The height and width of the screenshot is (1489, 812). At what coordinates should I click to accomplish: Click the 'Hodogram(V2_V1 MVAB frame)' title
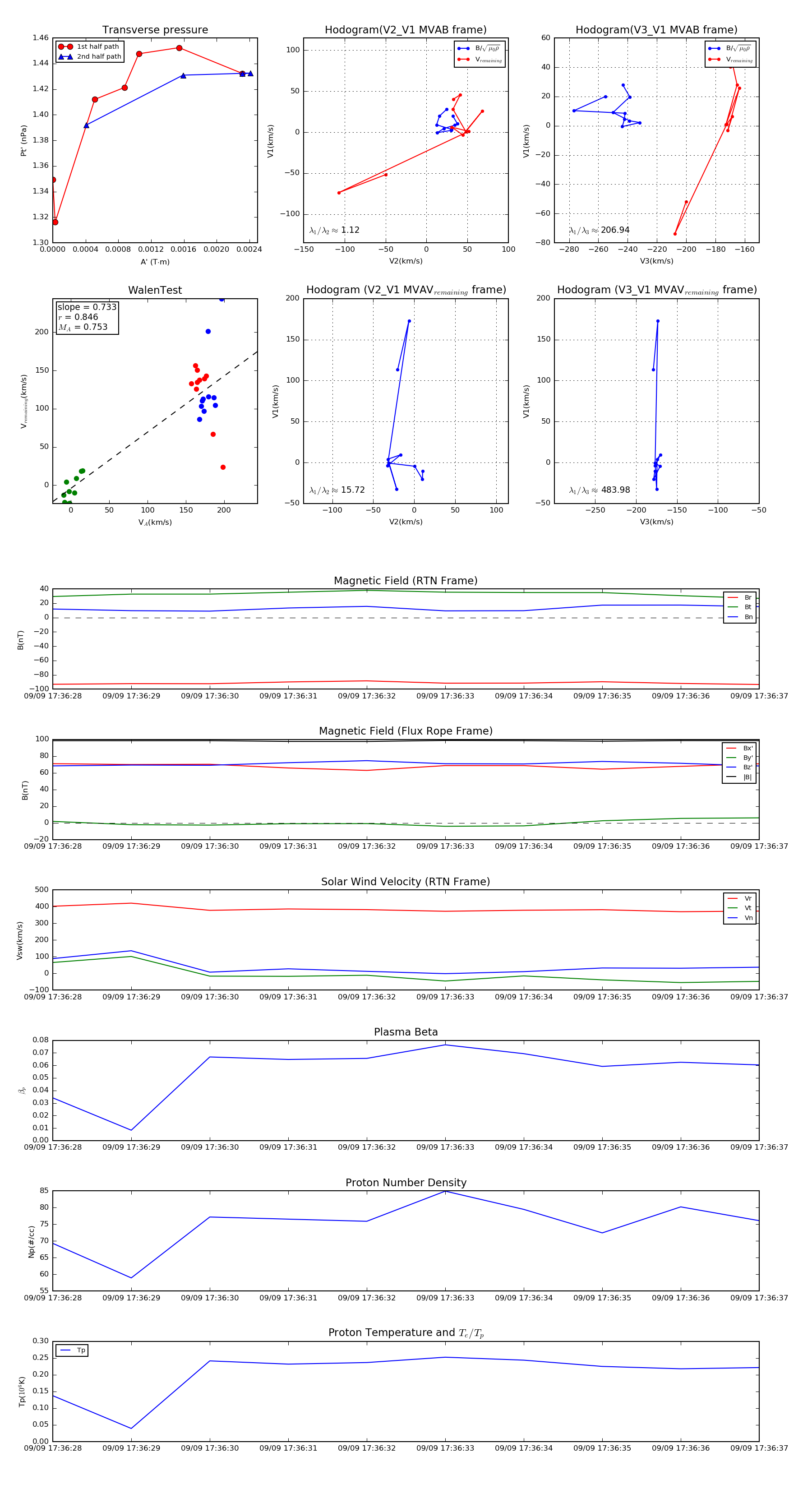[406, 30]
